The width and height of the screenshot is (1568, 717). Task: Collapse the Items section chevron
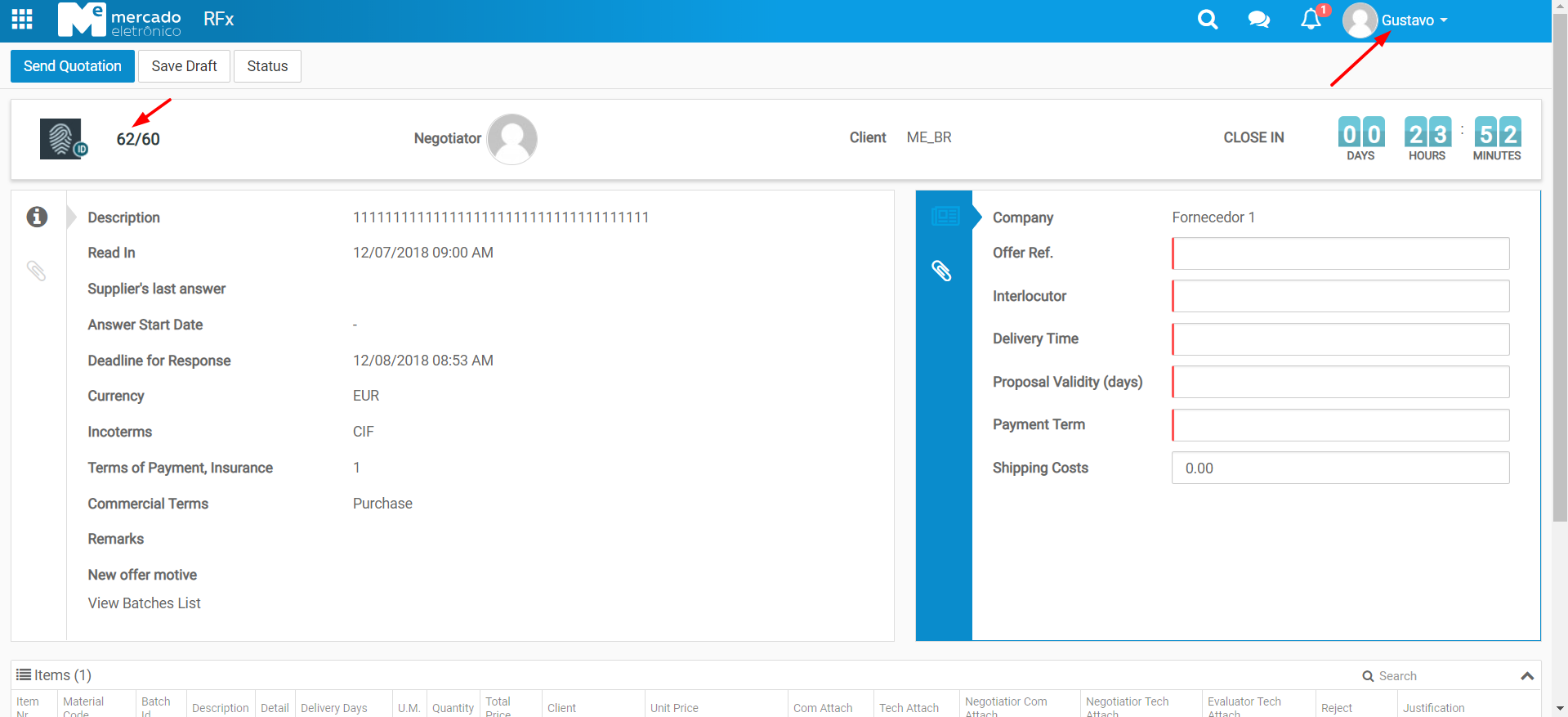tap(1526, 676)
